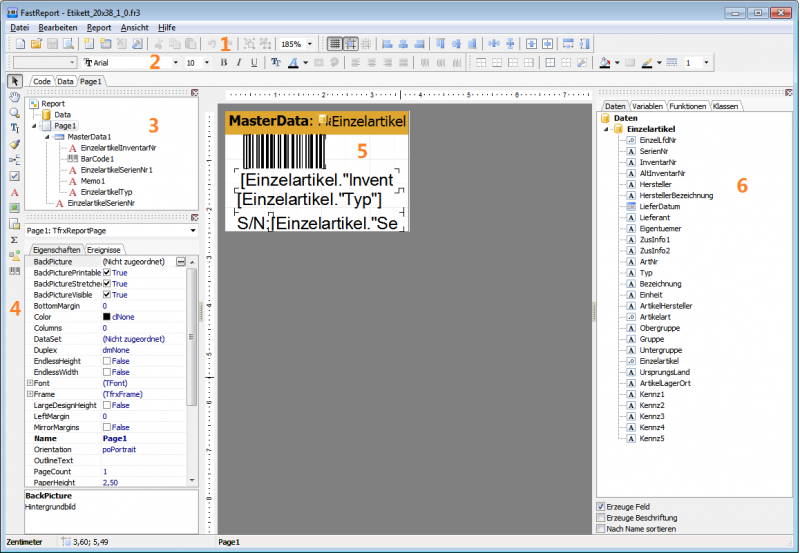Viewport: 800px width, 553px height.
Task: Add a new dialog form icon
Action: 106,44
